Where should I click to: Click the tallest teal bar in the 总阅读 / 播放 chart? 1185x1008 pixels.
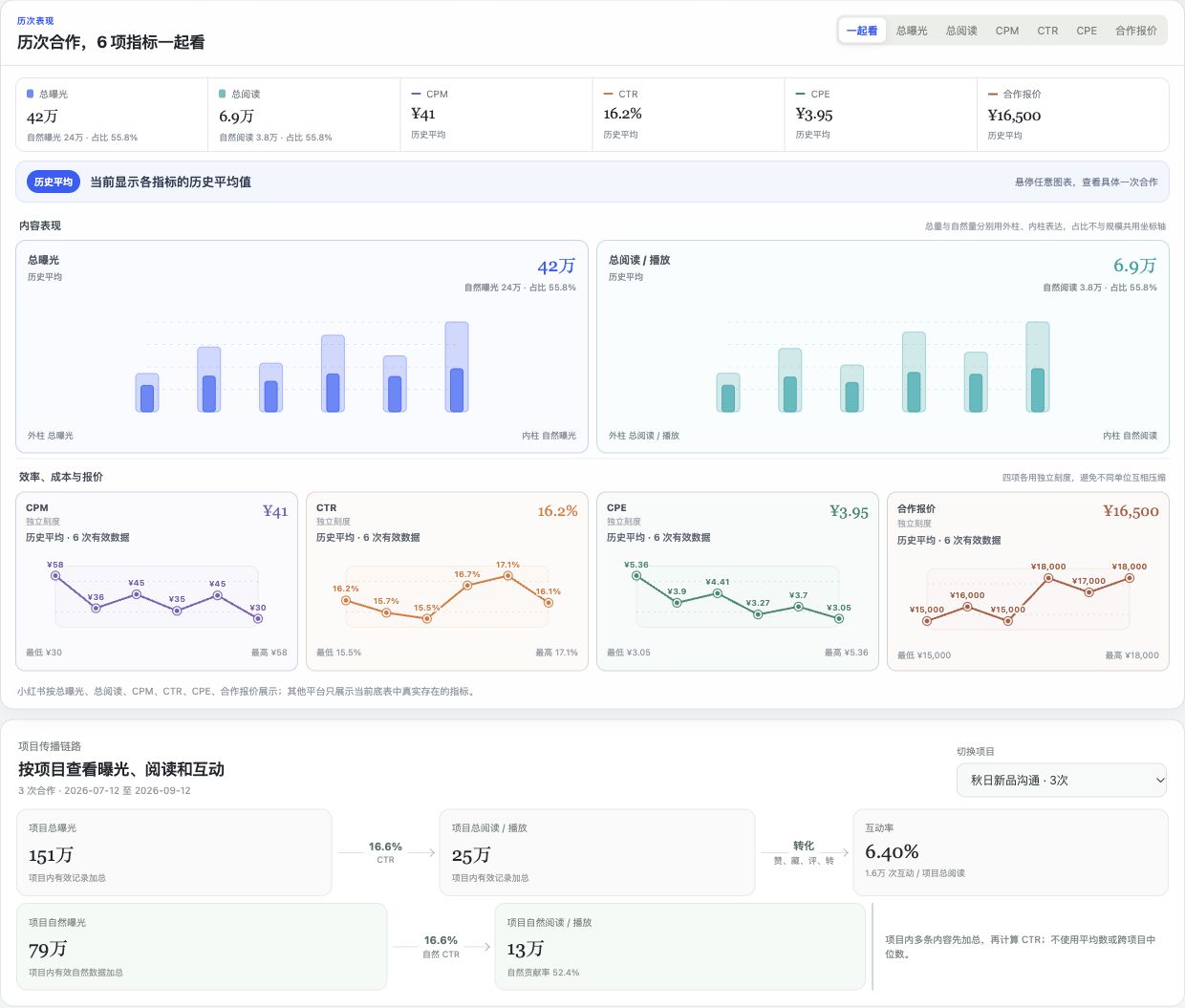click(1038, 367)
